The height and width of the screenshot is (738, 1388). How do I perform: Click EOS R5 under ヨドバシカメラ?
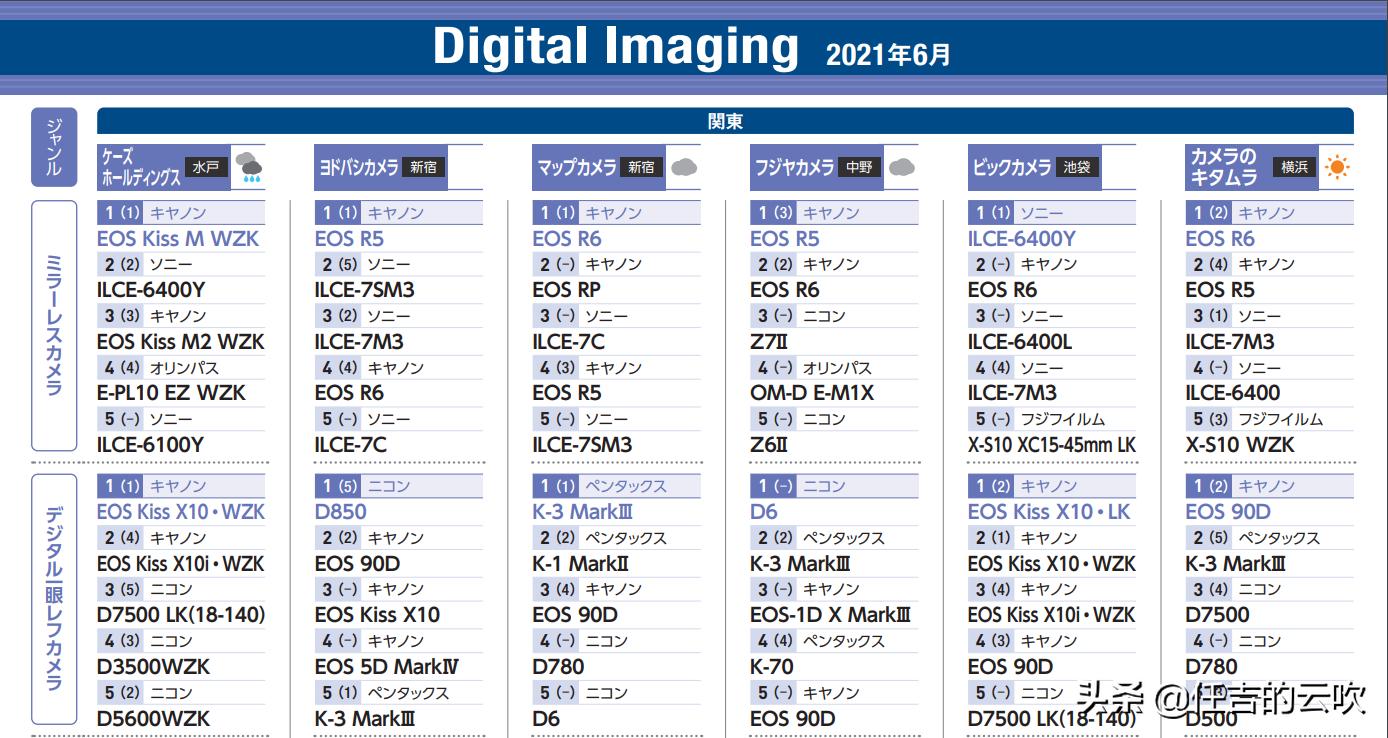349,239
